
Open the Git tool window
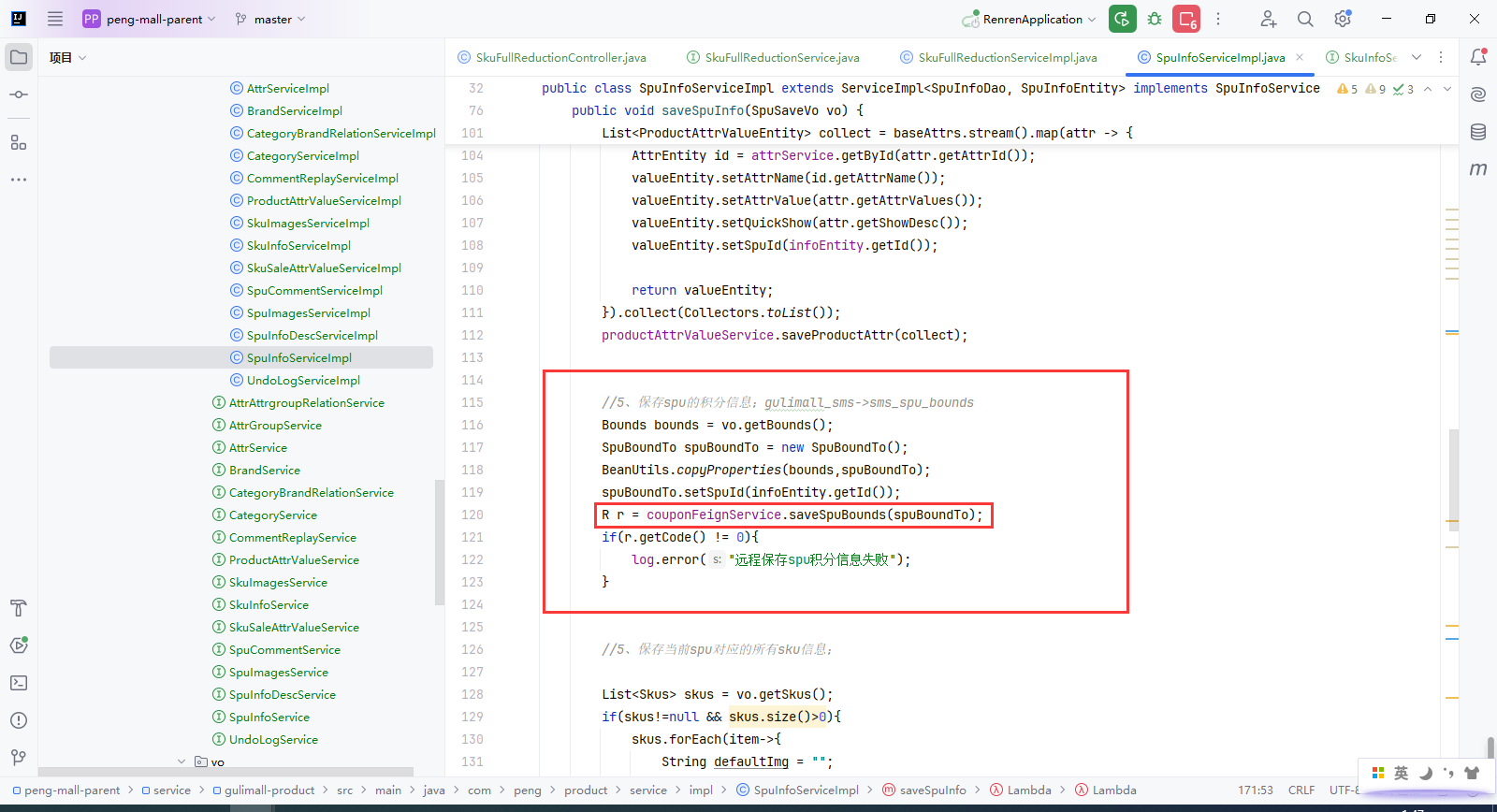coord(19,758)
